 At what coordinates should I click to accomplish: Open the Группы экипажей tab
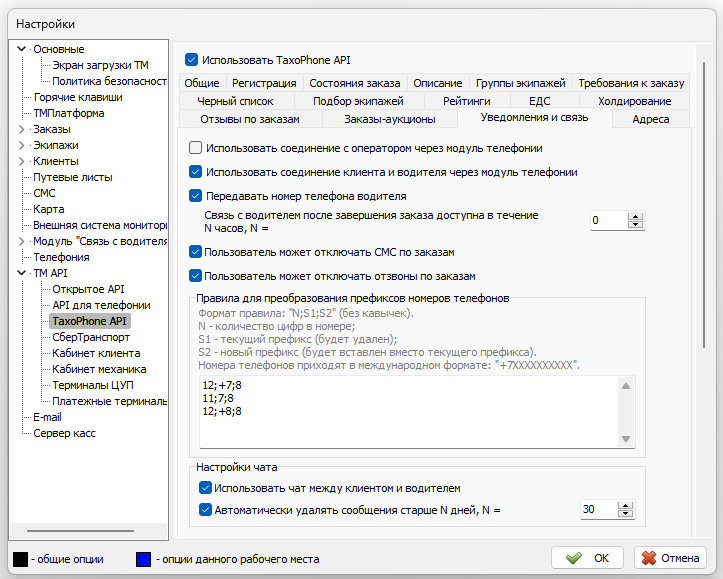521,83
